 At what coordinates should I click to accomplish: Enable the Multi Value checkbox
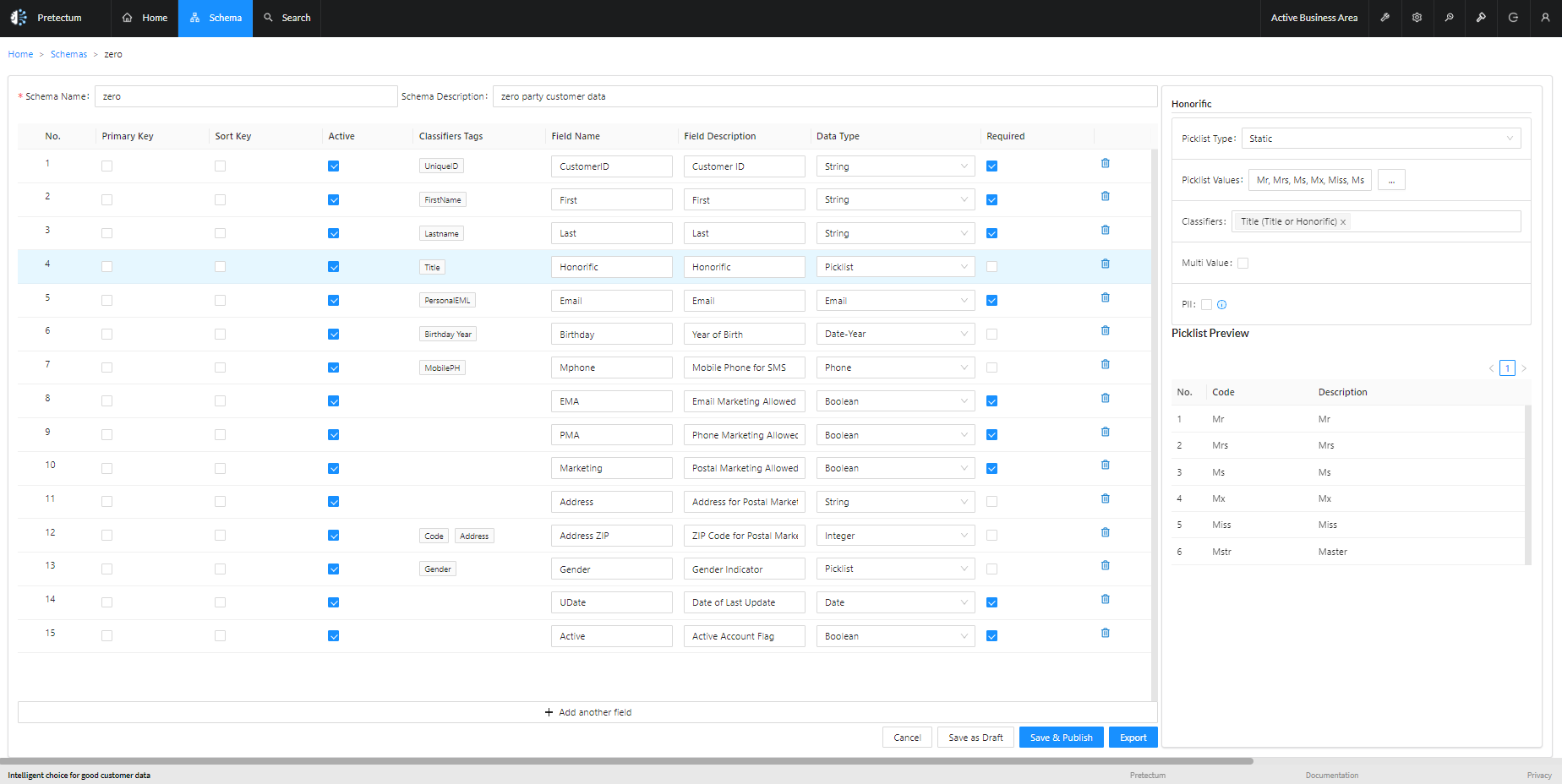click(1242, 263)
